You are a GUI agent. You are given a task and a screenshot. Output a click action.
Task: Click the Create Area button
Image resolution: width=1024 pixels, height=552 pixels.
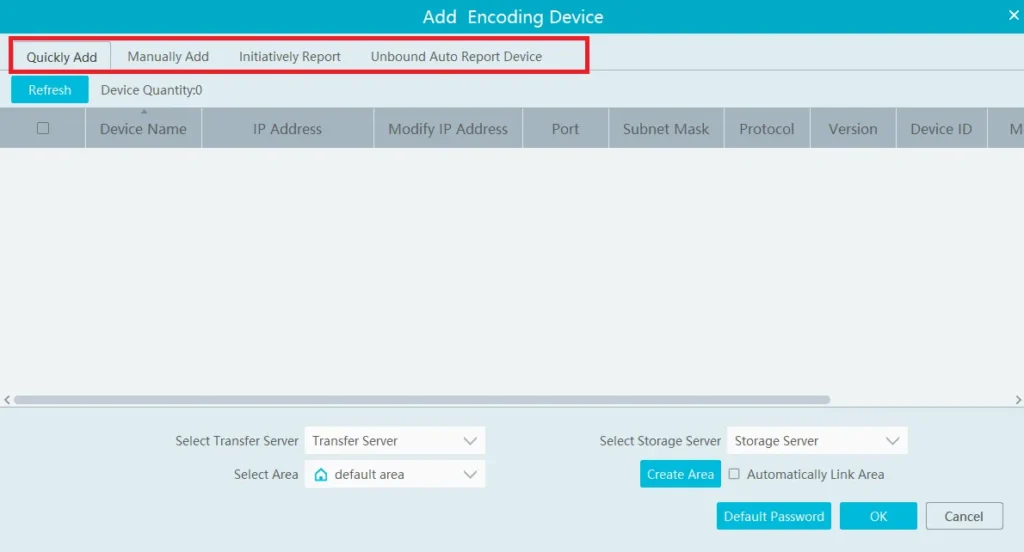click(x=680, y=475)
